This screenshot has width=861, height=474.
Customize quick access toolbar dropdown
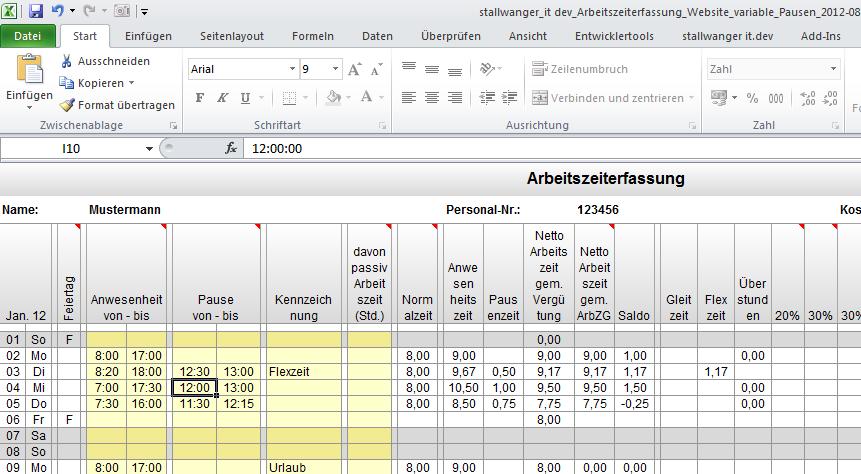click(144, 11)
